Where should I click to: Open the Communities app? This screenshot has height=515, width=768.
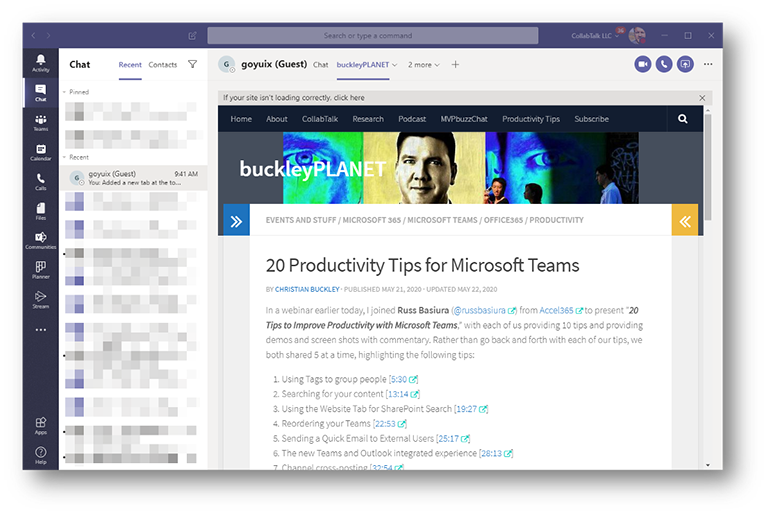click(x=41, y=241)
